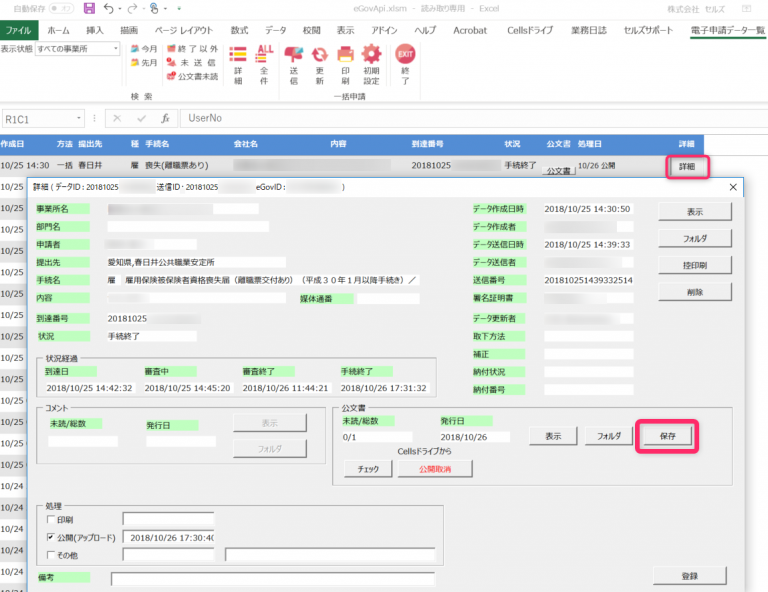Click the top 表示 button in dialog
Screen dimensions: 768x592
pos(695,212)
